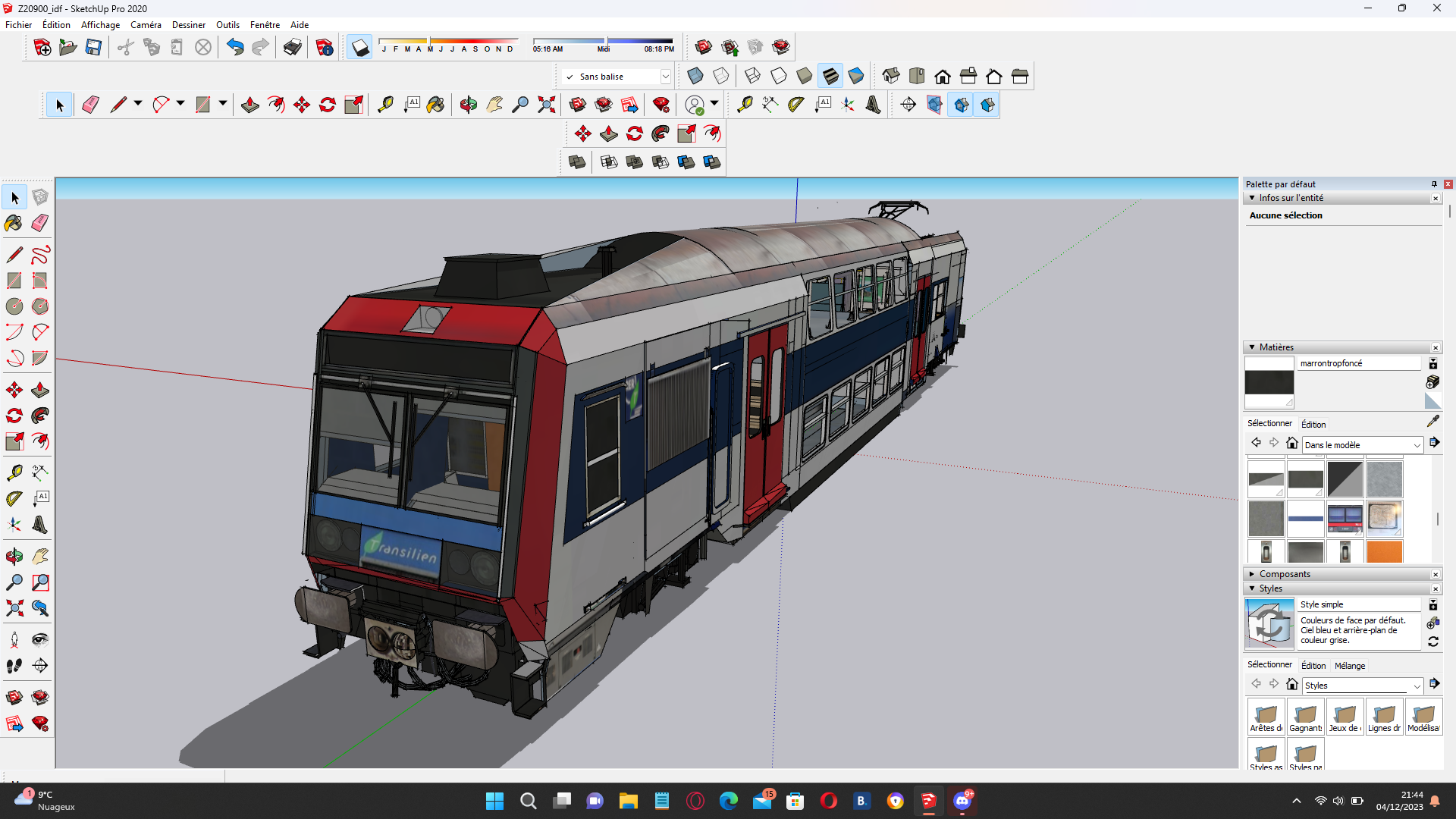Viewport: 1456px width, 819px height.
Task: Select the Paint Bucket tool in left toolbar
Action: (x=14, y=223)
